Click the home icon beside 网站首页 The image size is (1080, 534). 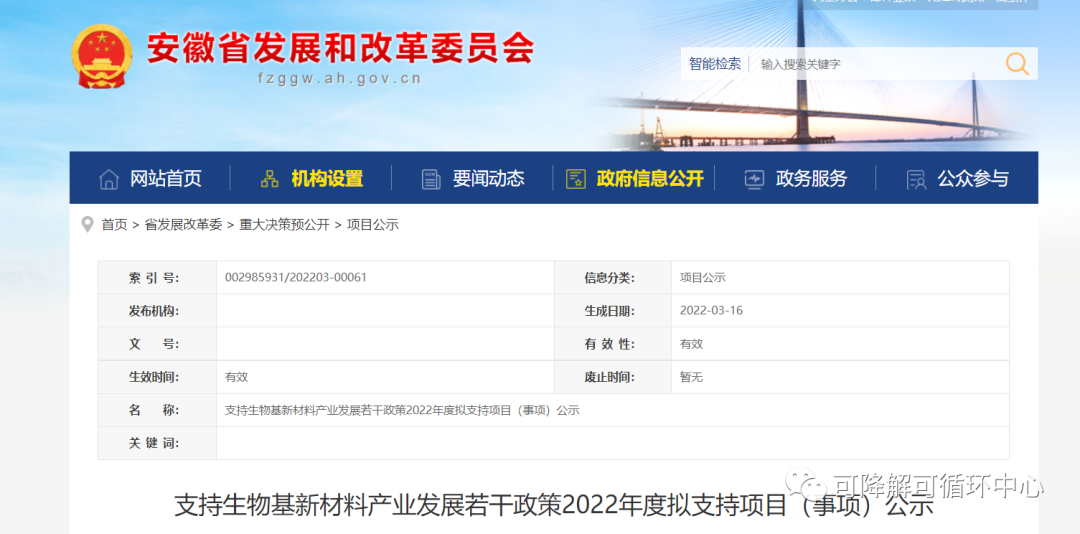tap(109, 179)
